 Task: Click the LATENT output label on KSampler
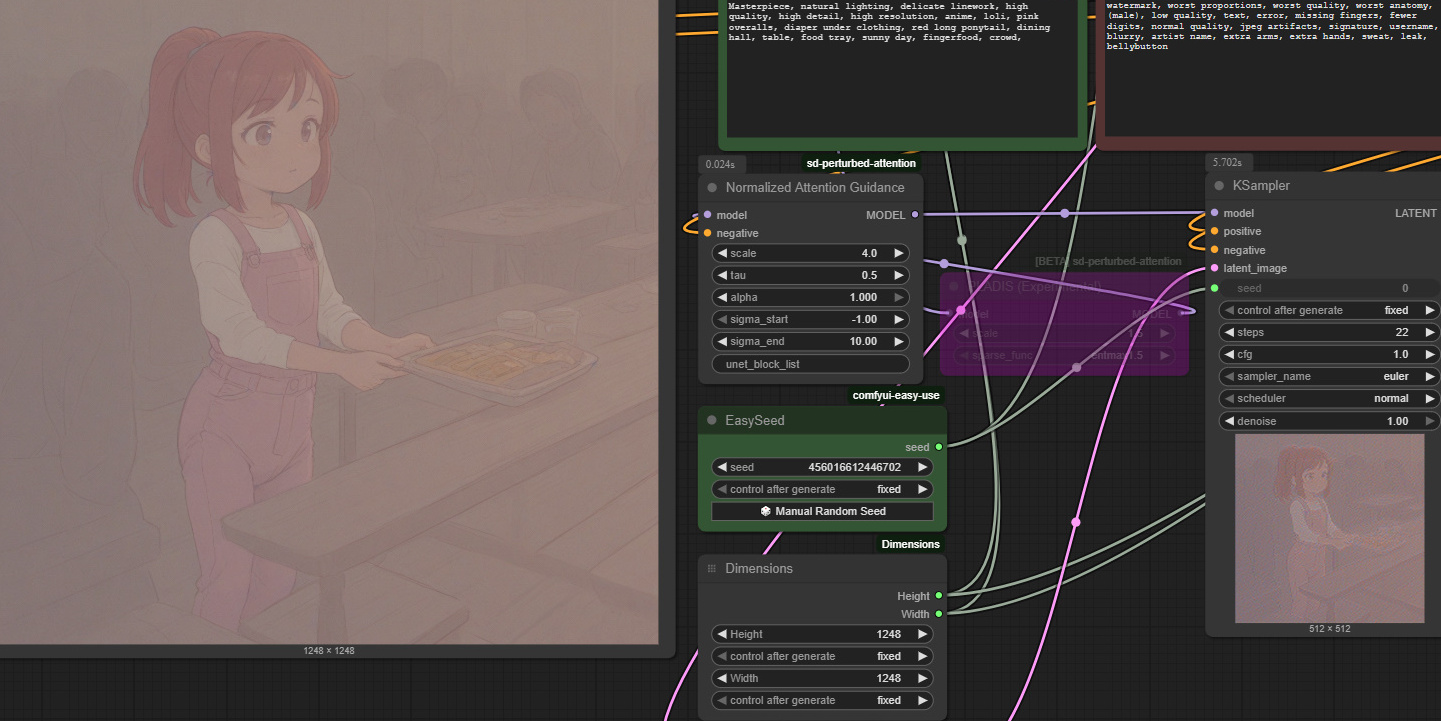(1415, 213)
